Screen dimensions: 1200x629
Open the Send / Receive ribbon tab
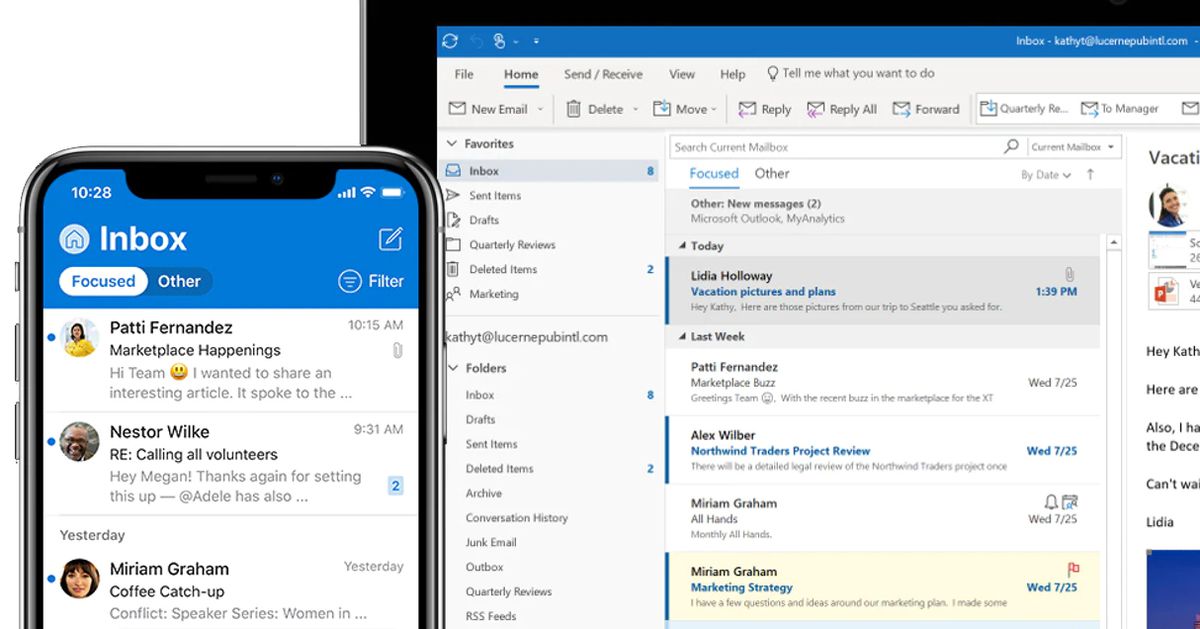[x=603, y=73]
